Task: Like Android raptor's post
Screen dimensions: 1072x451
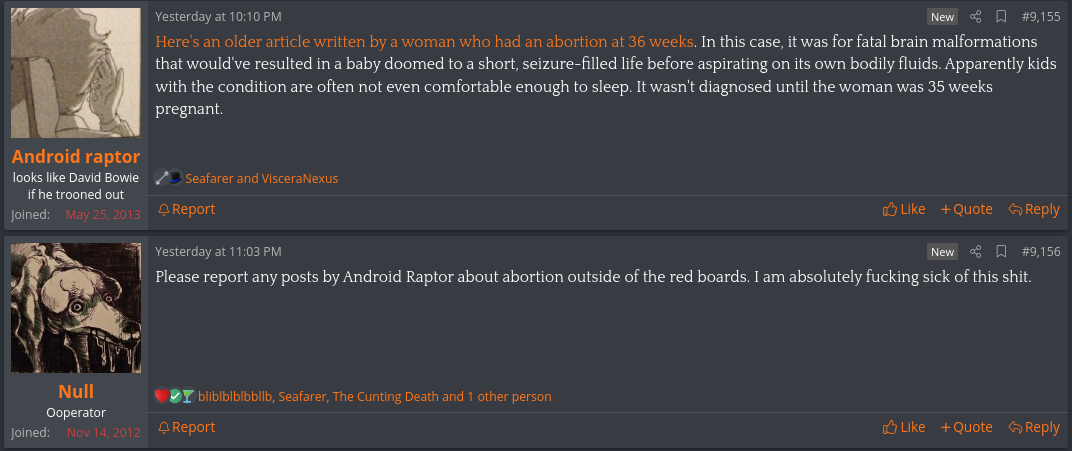Action: [904, 209]
